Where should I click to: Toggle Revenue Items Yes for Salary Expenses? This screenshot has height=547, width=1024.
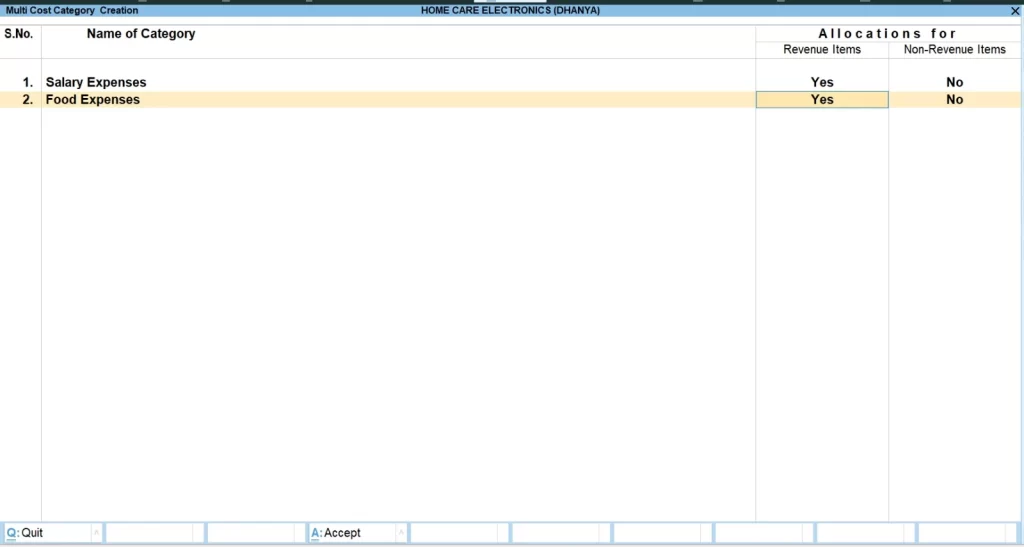[x=822, y=82]
